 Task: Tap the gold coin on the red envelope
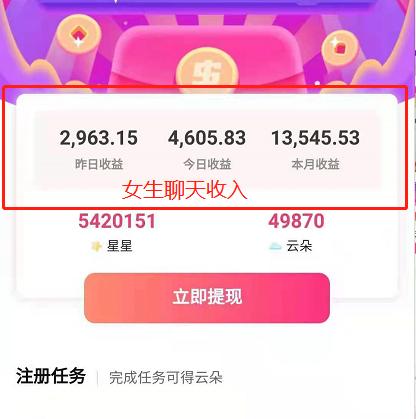207,72
